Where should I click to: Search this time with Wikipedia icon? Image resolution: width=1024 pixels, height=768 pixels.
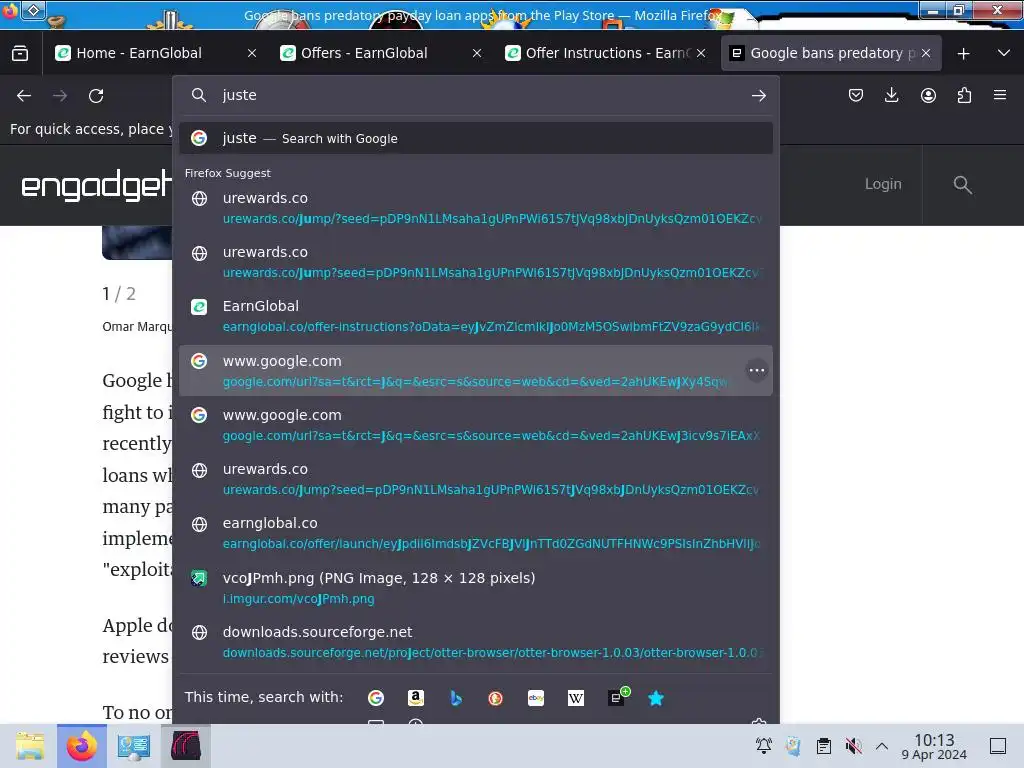point(576,698)
